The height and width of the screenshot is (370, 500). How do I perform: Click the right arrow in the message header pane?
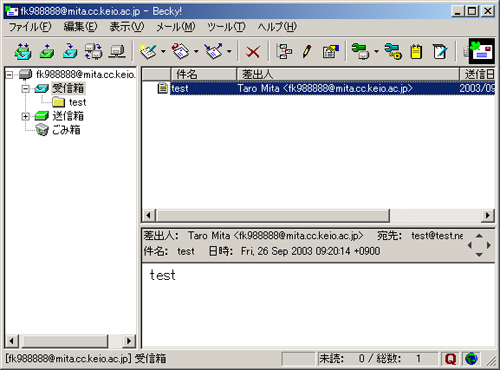point(488,245)
